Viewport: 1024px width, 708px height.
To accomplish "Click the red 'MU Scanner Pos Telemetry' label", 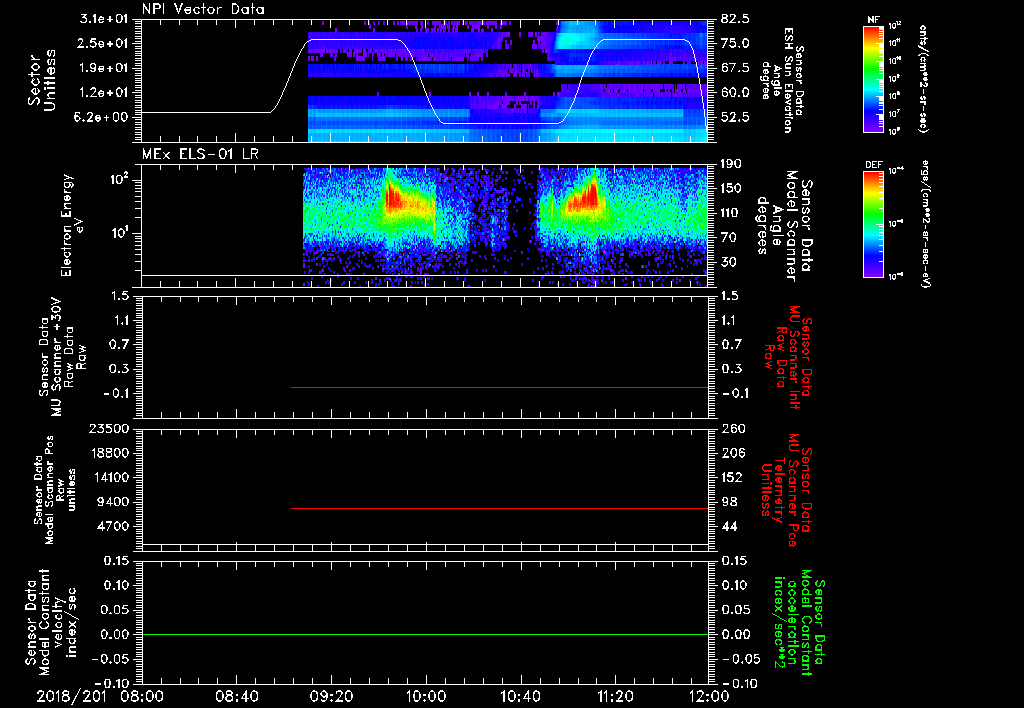I will (x=786, y=490).
